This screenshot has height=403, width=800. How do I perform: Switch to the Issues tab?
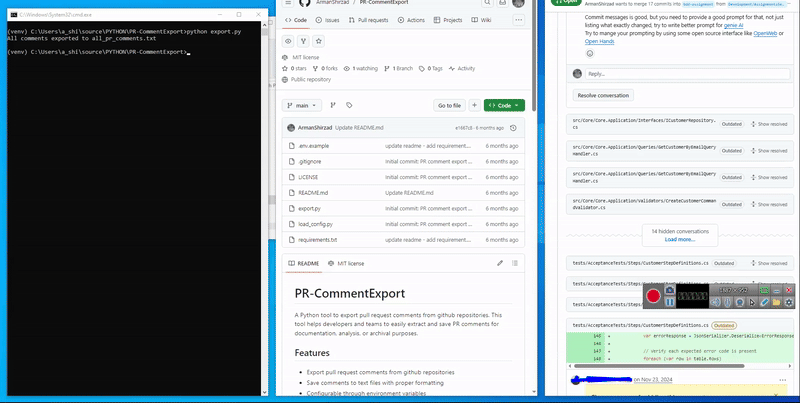coord(327,20)
